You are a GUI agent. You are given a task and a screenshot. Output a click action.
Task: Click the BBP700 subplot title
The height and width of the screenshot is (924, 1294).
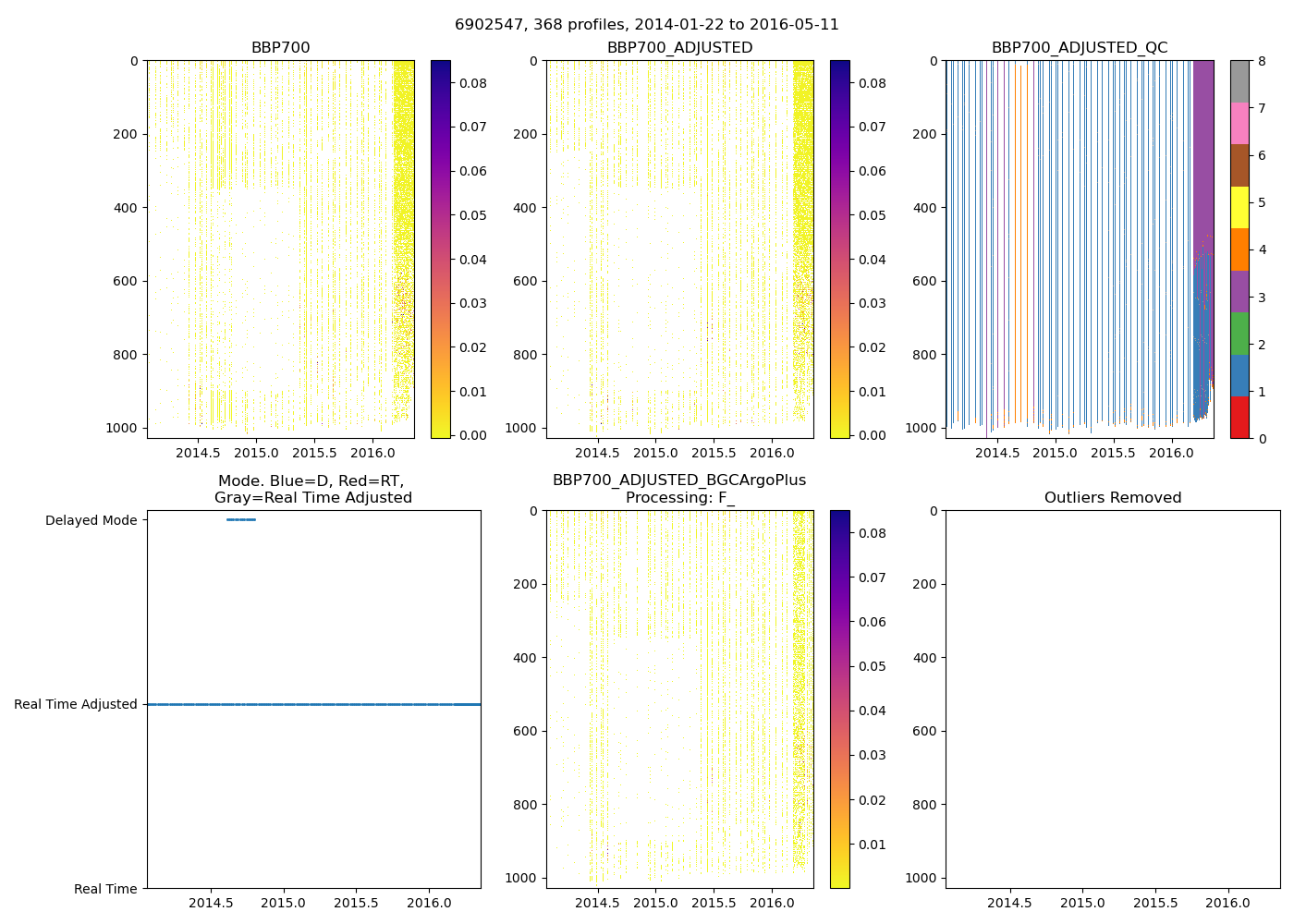coord(281,48)
